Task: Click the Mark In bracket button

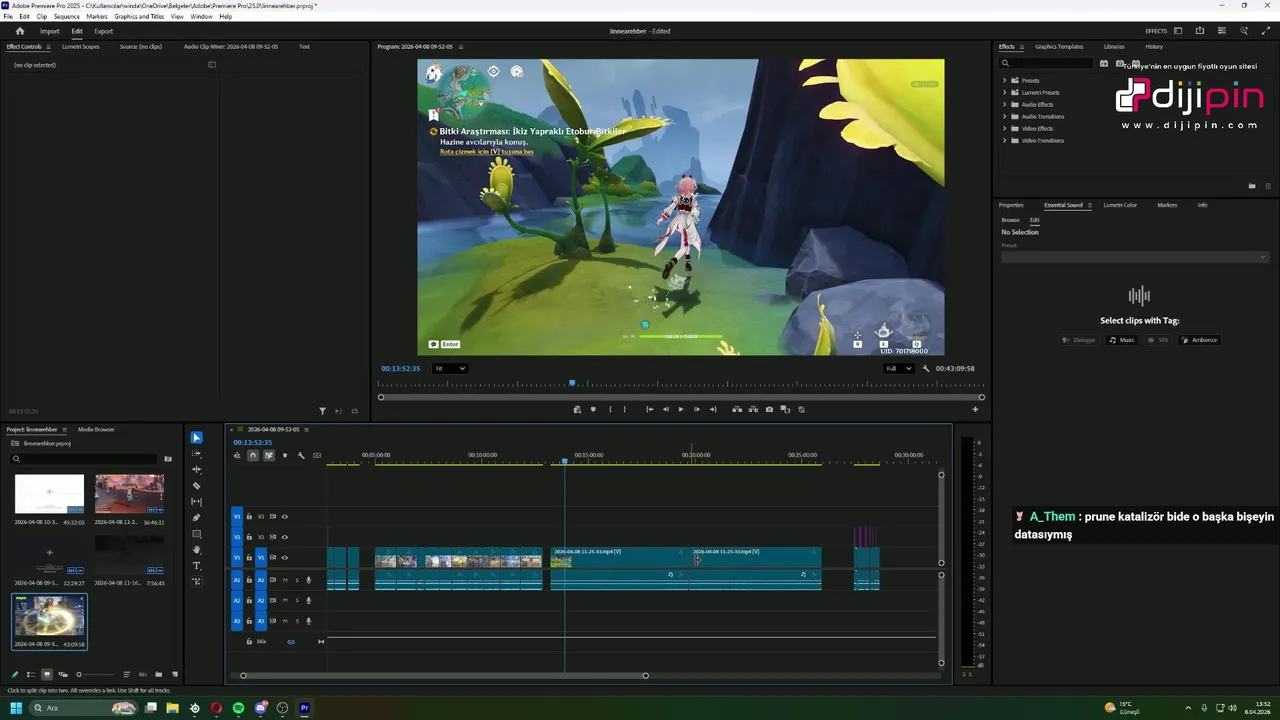Action: [609, 409]
